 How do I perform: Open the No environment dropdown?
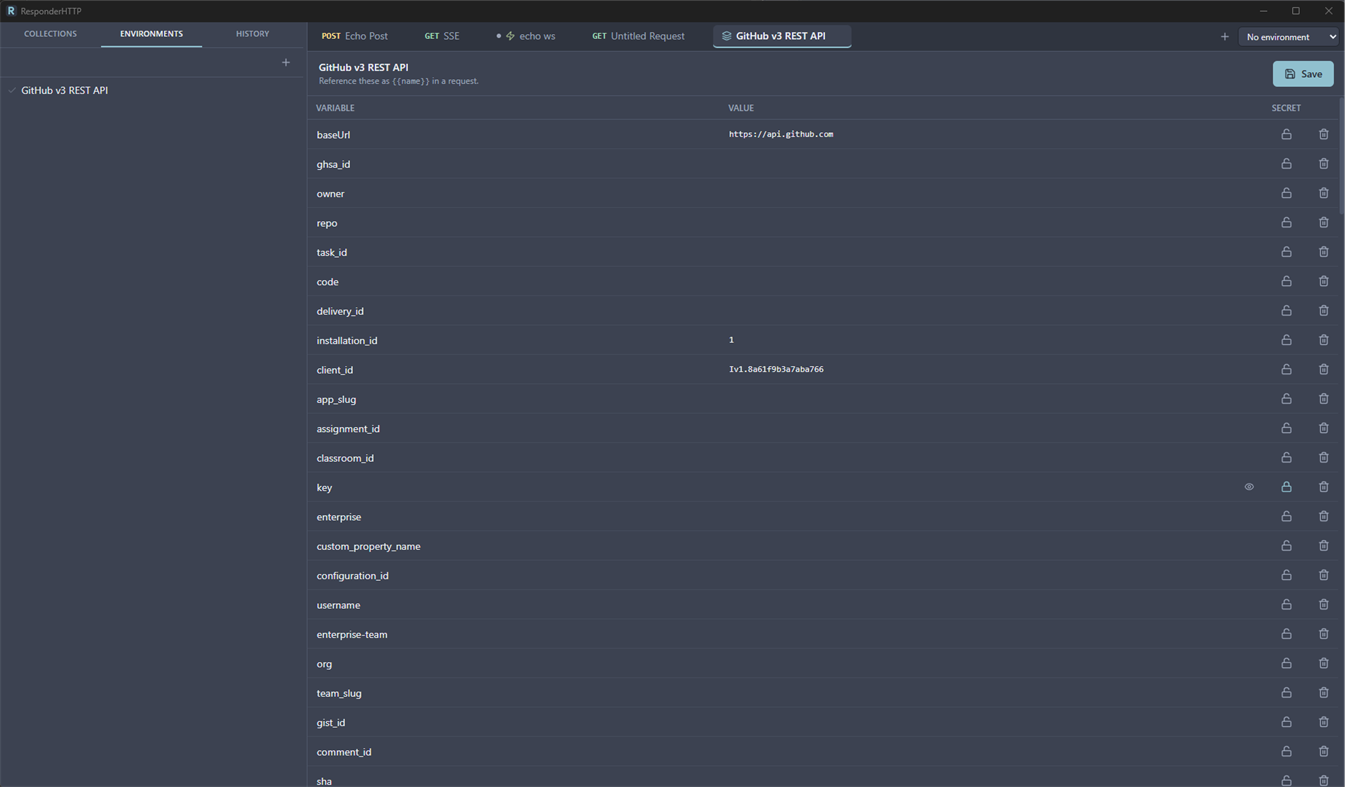(1289, 37)
